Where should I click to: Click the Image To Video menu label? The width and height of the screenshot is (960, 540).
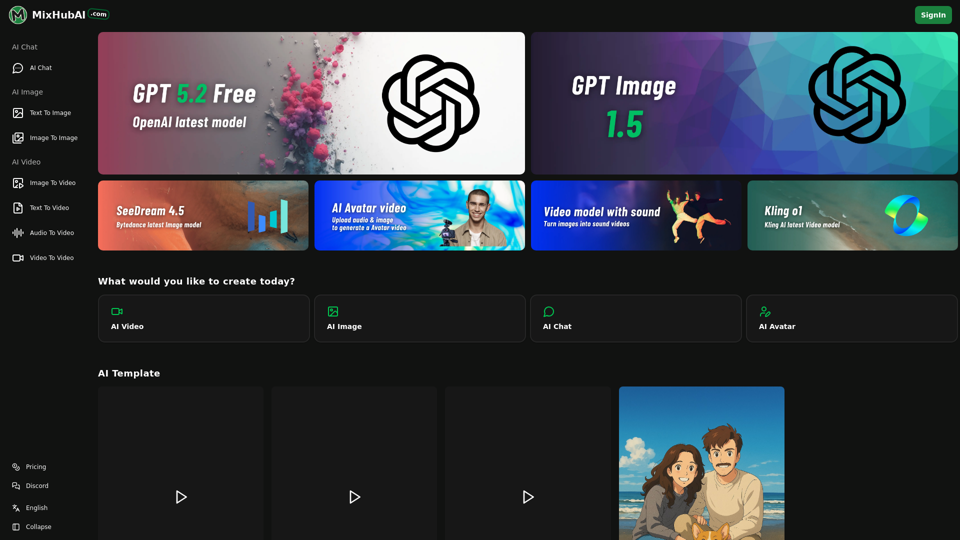click(x=53, y=183)
